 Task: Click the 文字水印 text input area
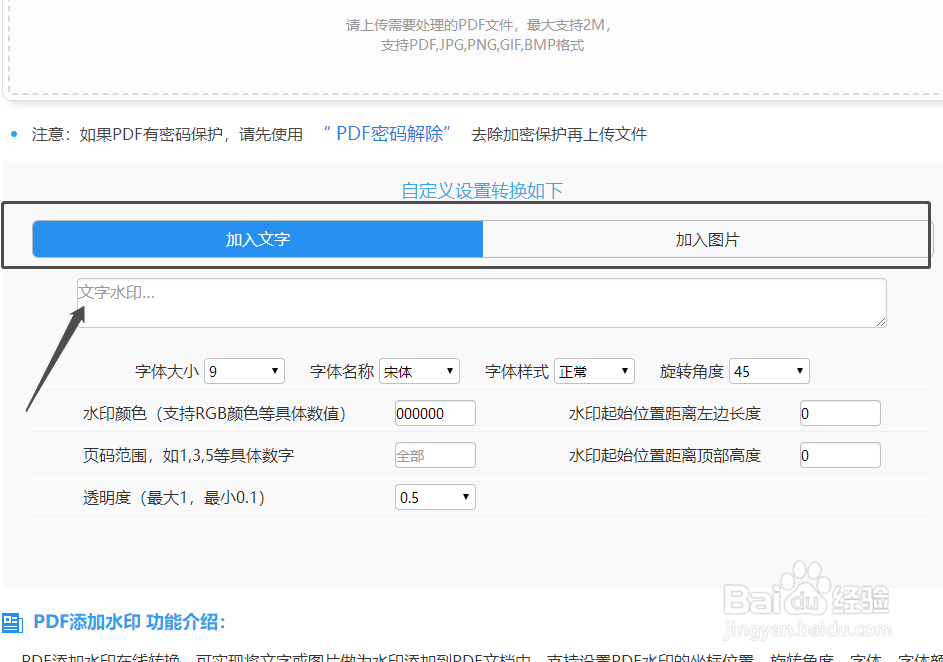tap(480, 302)
